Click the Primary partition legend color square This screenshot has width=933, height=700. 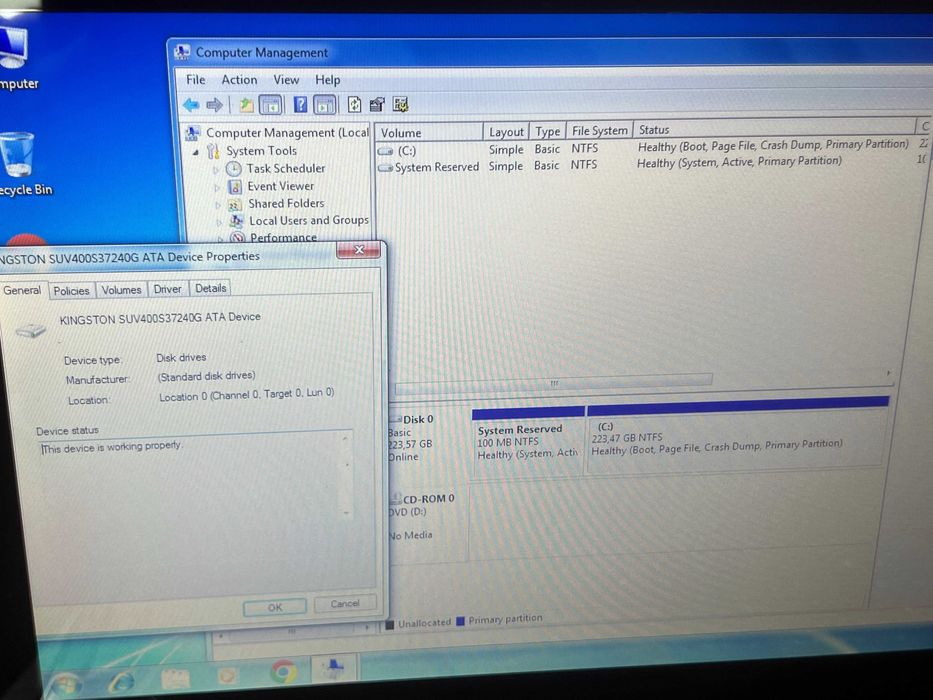point(461,622)
